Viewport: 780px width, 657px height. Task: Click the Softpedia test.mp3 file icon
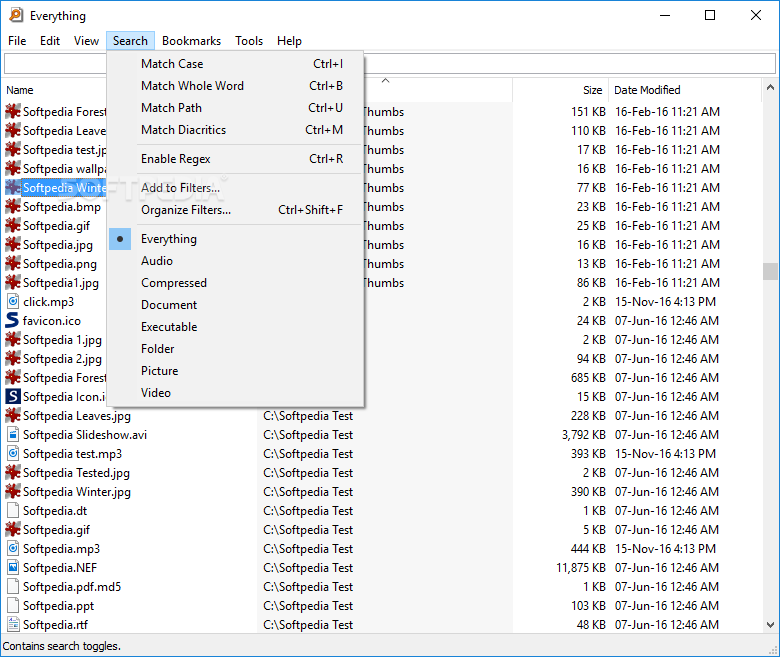pyautogui.click(x=13, y=454)
